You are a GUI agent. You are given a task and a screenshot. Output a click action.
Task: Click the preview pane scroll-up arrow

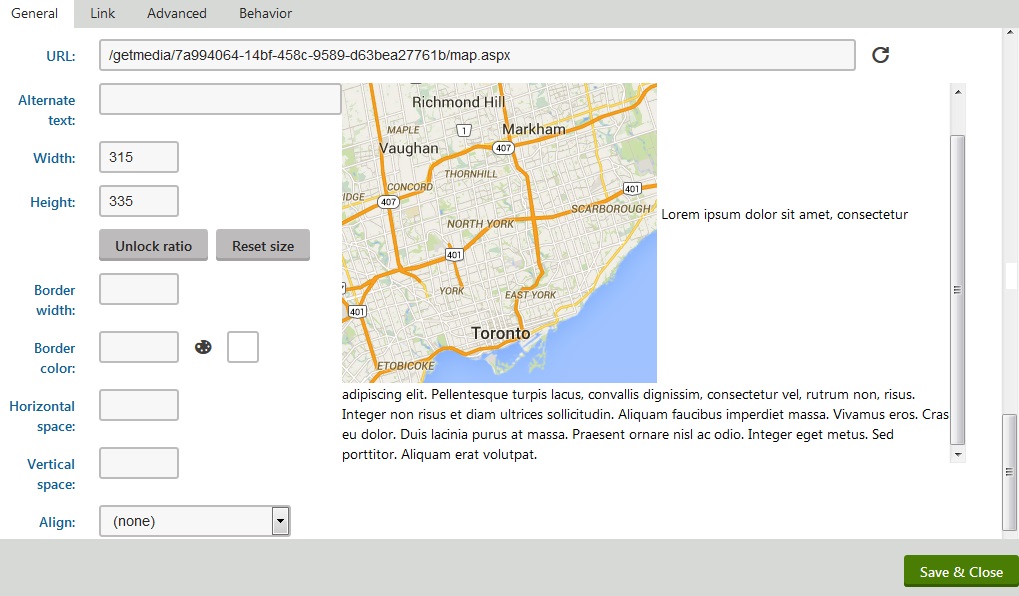coord(958,92)
